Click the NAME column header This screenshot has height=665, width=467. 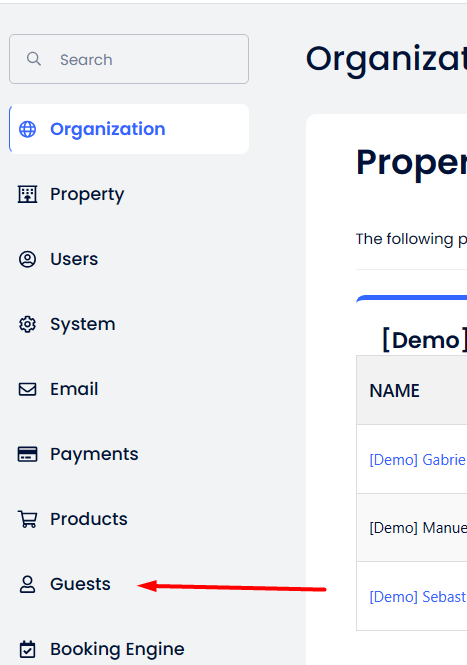click(394, 391)
